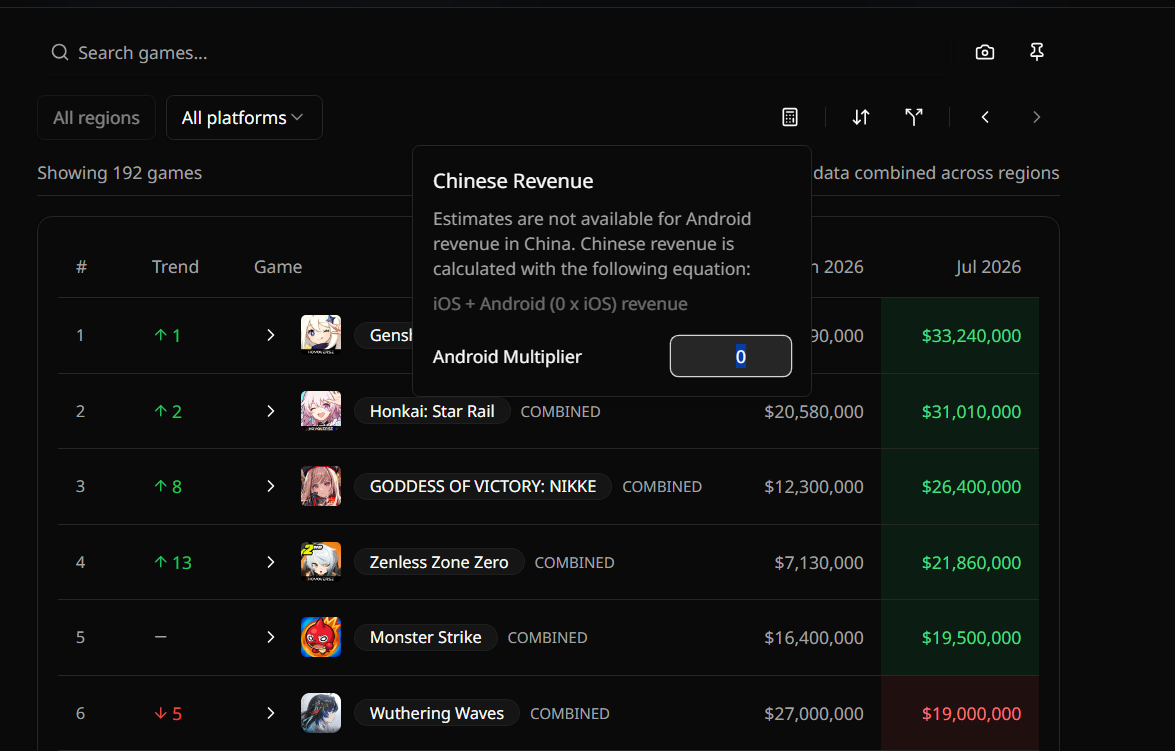Click COMBINED label beside Monster Strike
Image resolution: width=1175 pixels, height=751 pixels.
(x=547, y=637)
